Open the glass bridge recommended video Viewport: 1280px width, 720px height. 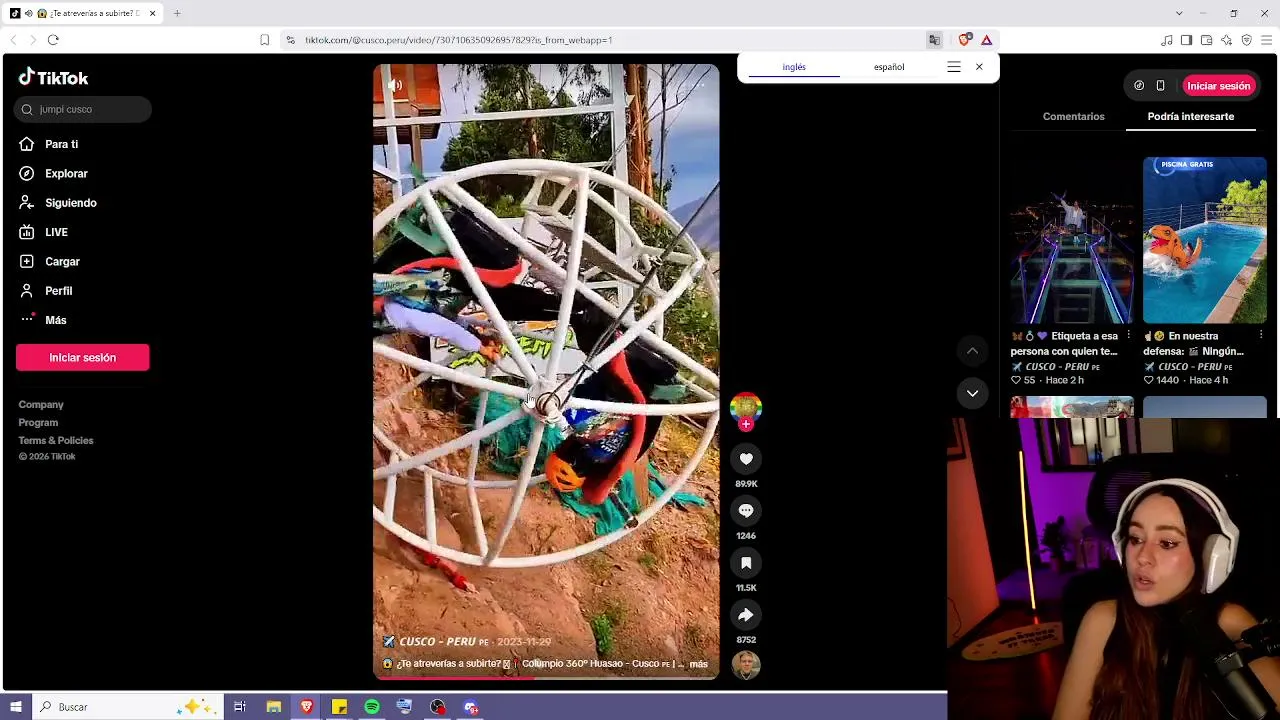[1072, 240]
